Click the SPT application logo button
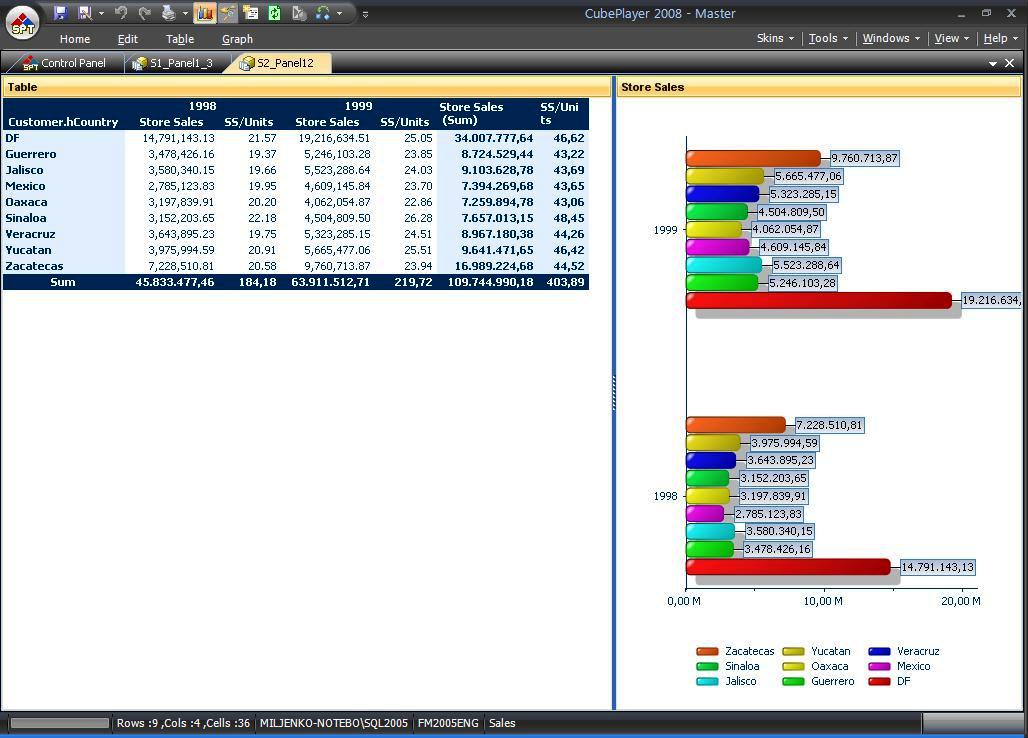The width and height of the screenshot is (1028, 738). [x=22, y=22]
